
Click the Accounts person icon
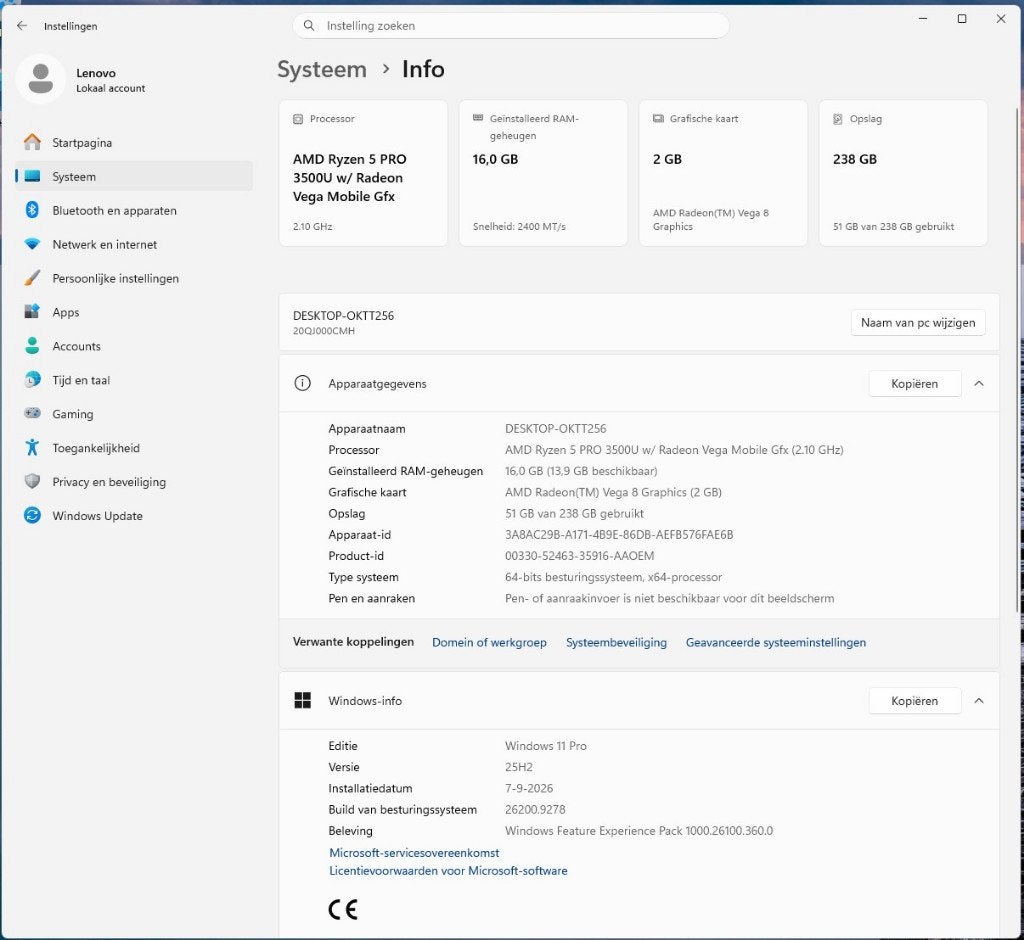click(x=32, y=346)
